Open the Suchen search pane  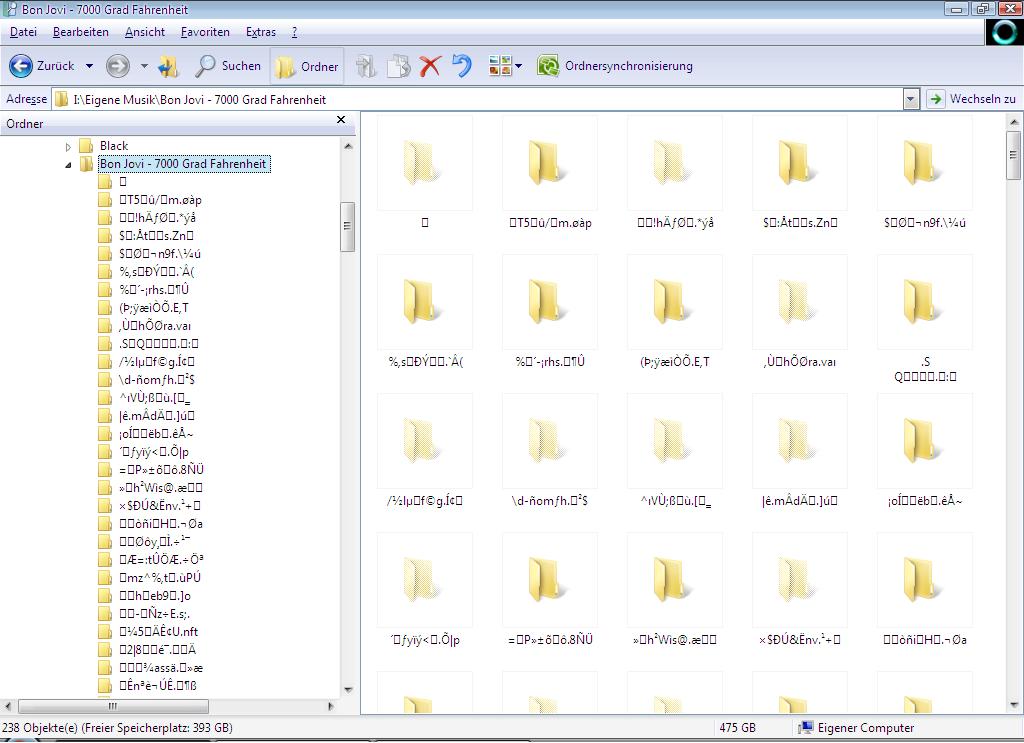(228, 66)
